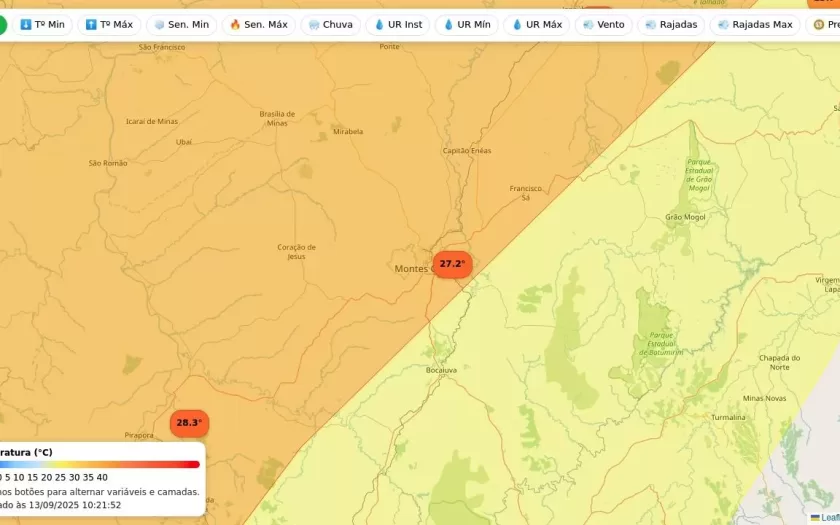Show Sen. Min thermal sensation layer

[181, 25]
